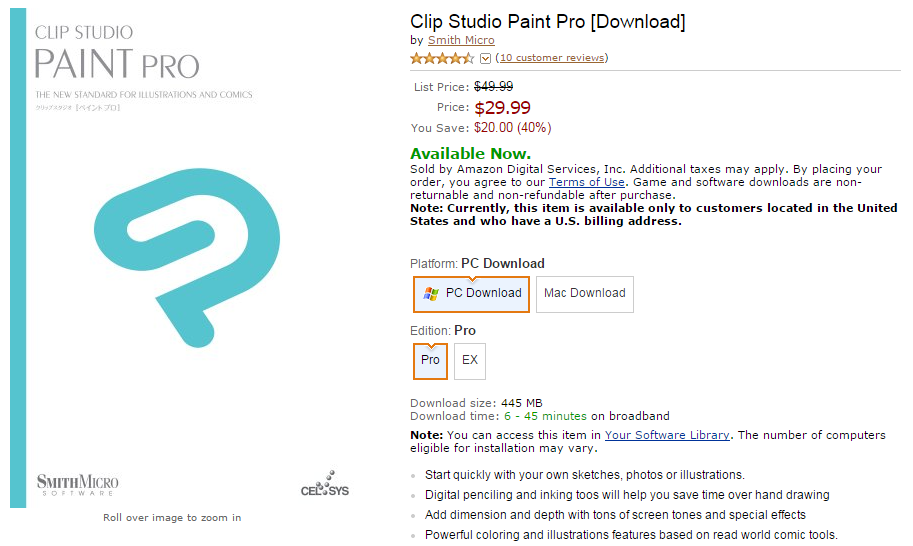Image resolution: width=913 pixels, height=546 pixels.
Task: Click the product title Clip Studio Paint Pro
Action: (x=547, y=21)
